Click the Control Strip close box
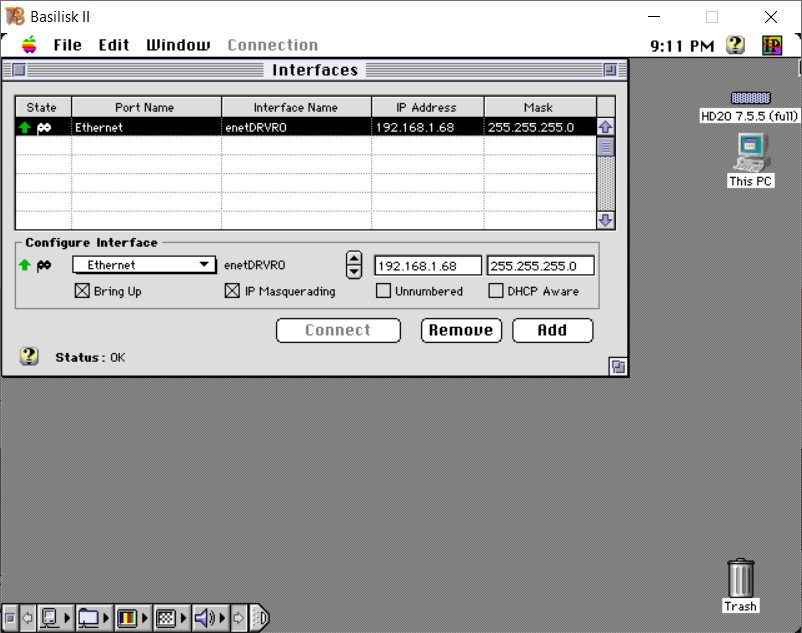Viewport: 802px width, 633px height. tap(10, 618)
